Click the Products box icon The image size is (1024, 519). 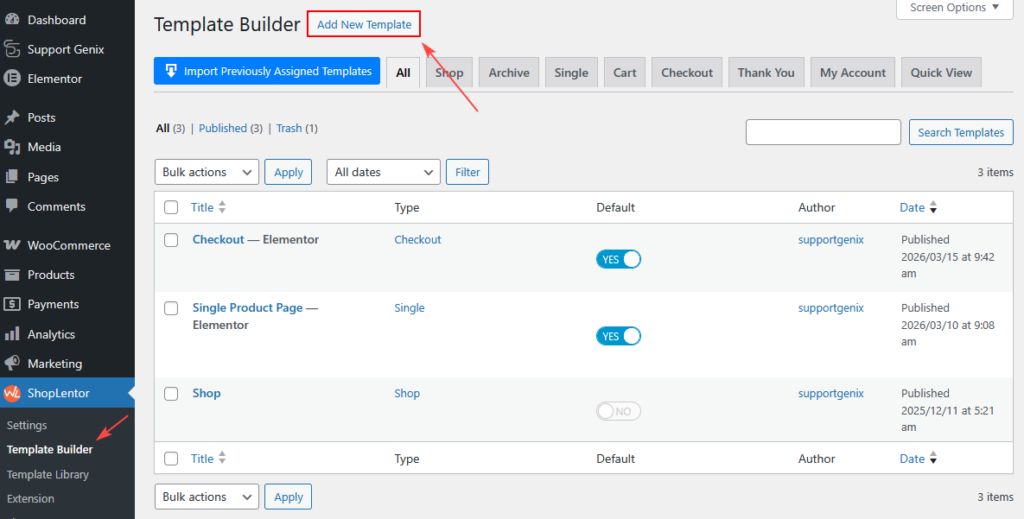coord(12,275)
